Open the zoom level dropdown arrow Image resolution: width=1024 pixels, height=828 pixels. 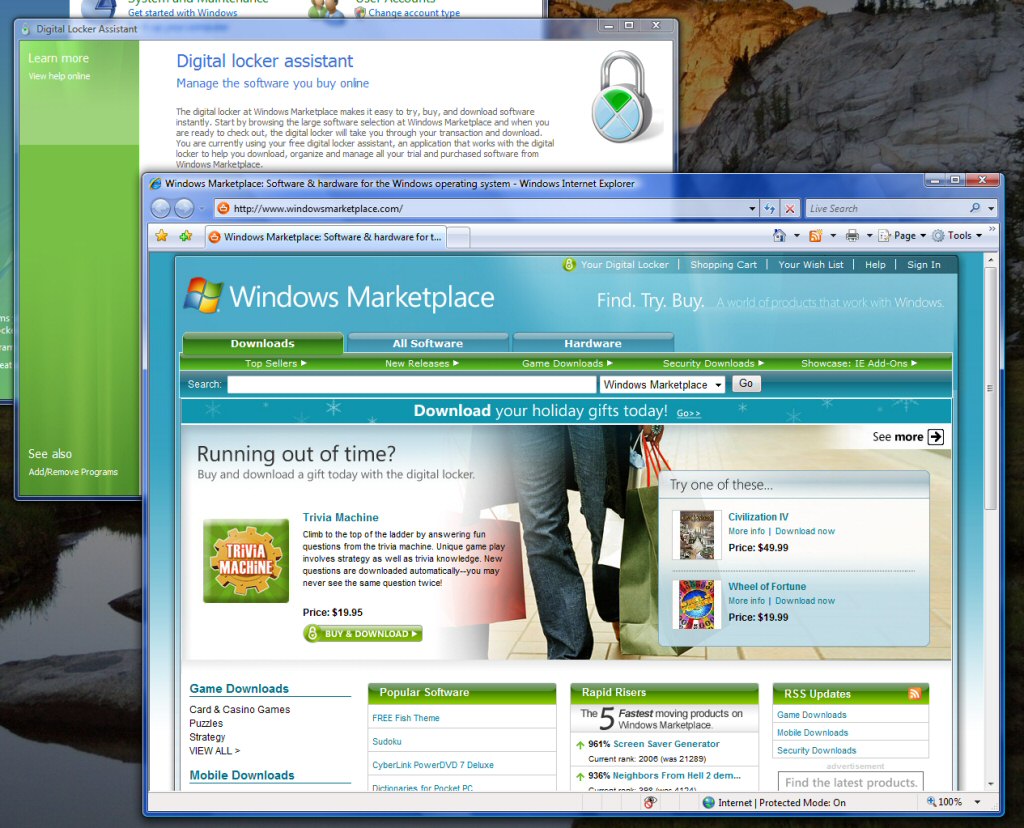click(x=978, y=802)
